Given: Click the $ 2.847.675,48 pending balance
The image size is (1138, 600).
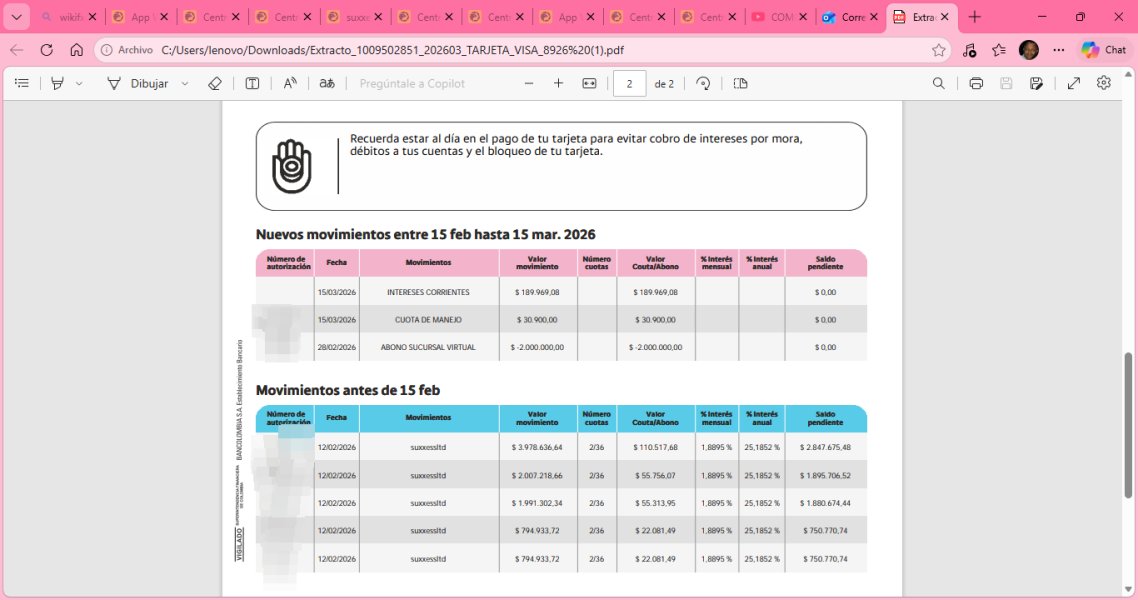Looking at the screenshot, I should [825, 448].
